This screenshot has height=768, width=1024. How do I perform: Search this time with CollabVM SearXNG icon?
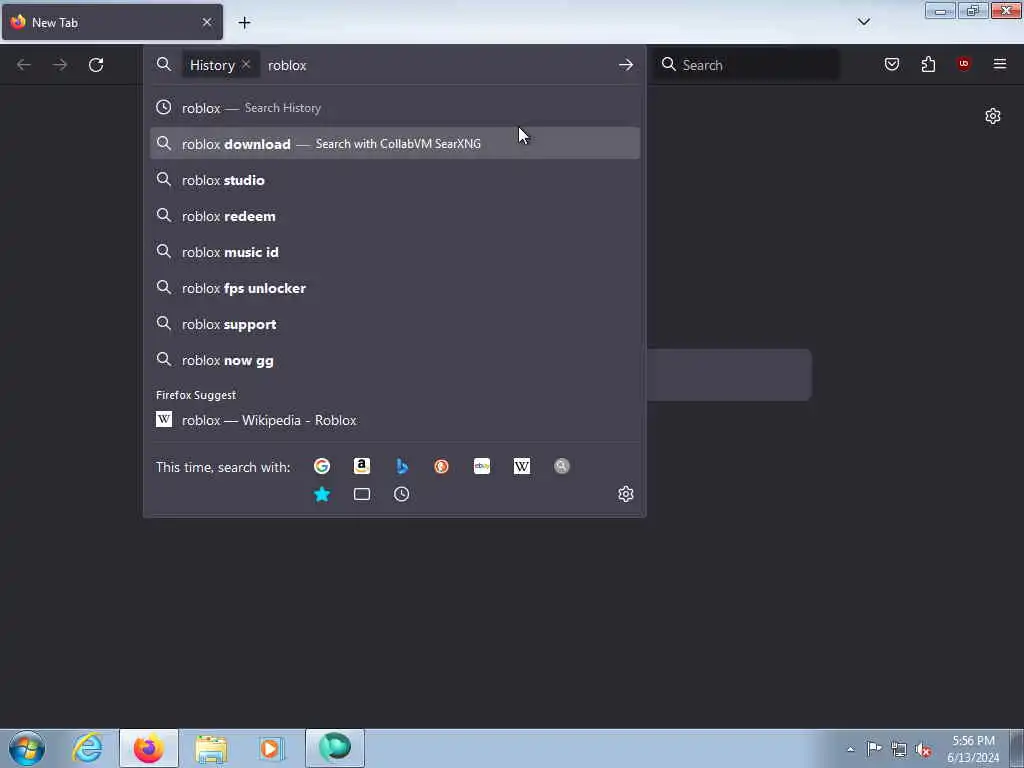coord(562,466)
